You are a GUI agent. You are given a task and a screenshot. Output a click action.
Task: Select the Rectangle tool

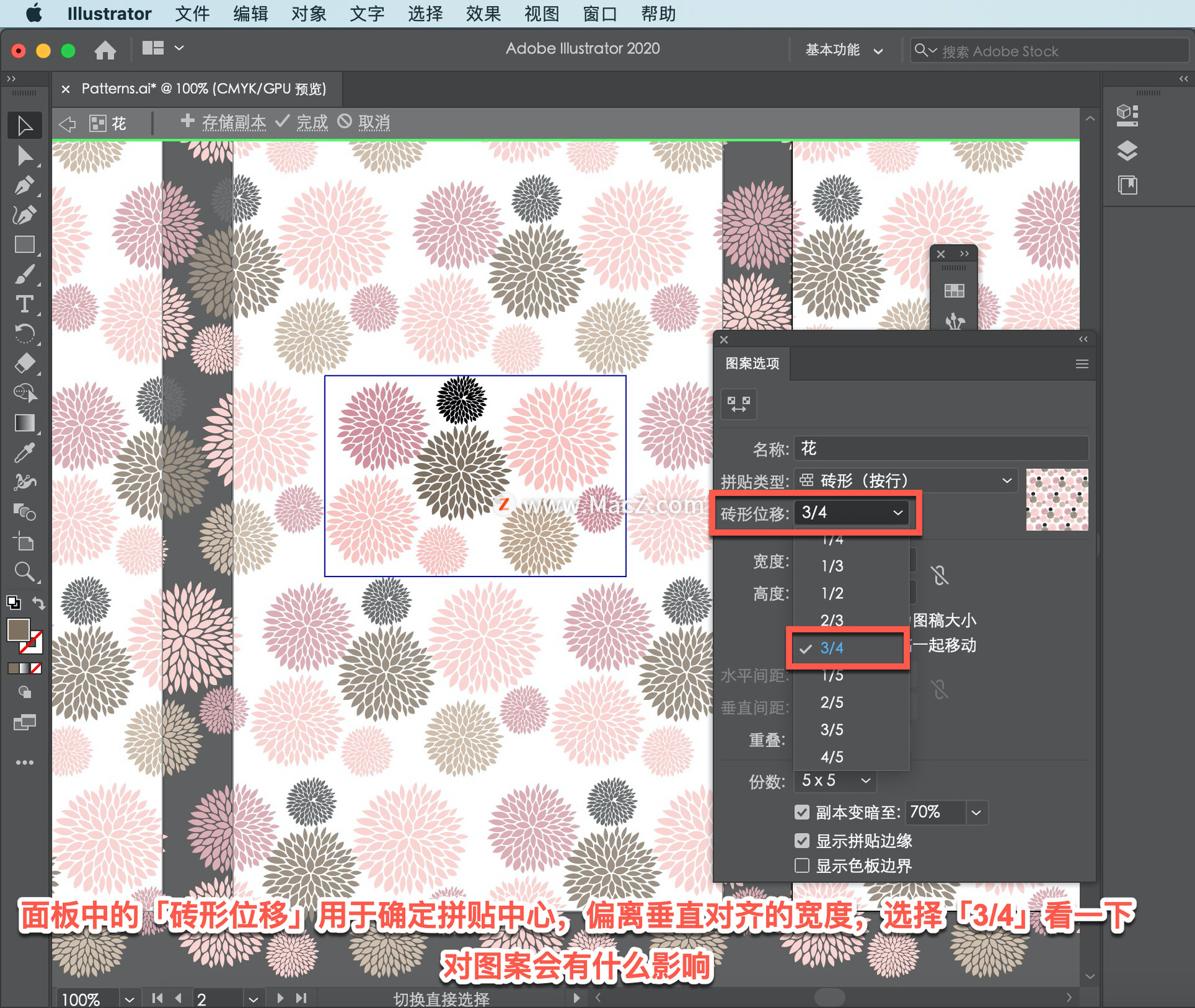(25, 245)
